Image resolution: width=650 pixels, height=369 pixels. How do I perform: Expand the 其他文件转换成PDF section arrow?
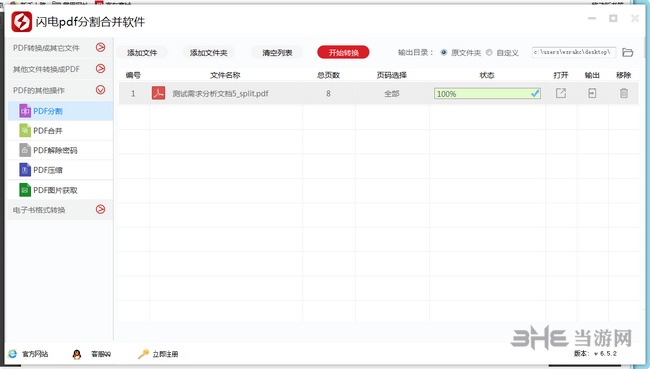(100, 68)
